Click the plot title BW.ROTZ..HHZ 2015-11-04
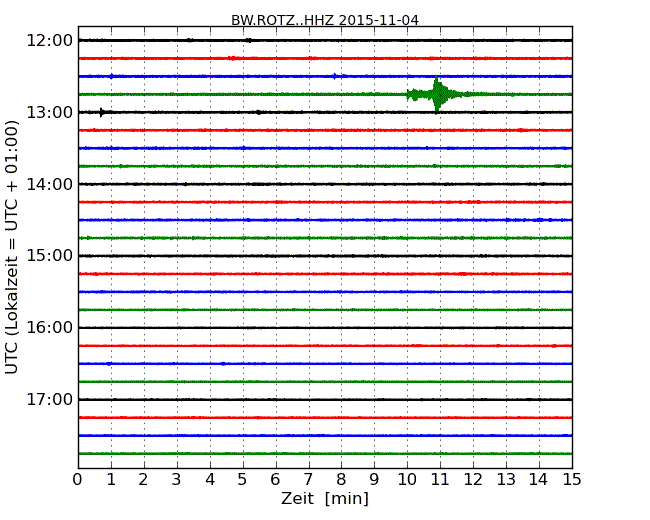 pyautogui.click(x=325, y=20)
